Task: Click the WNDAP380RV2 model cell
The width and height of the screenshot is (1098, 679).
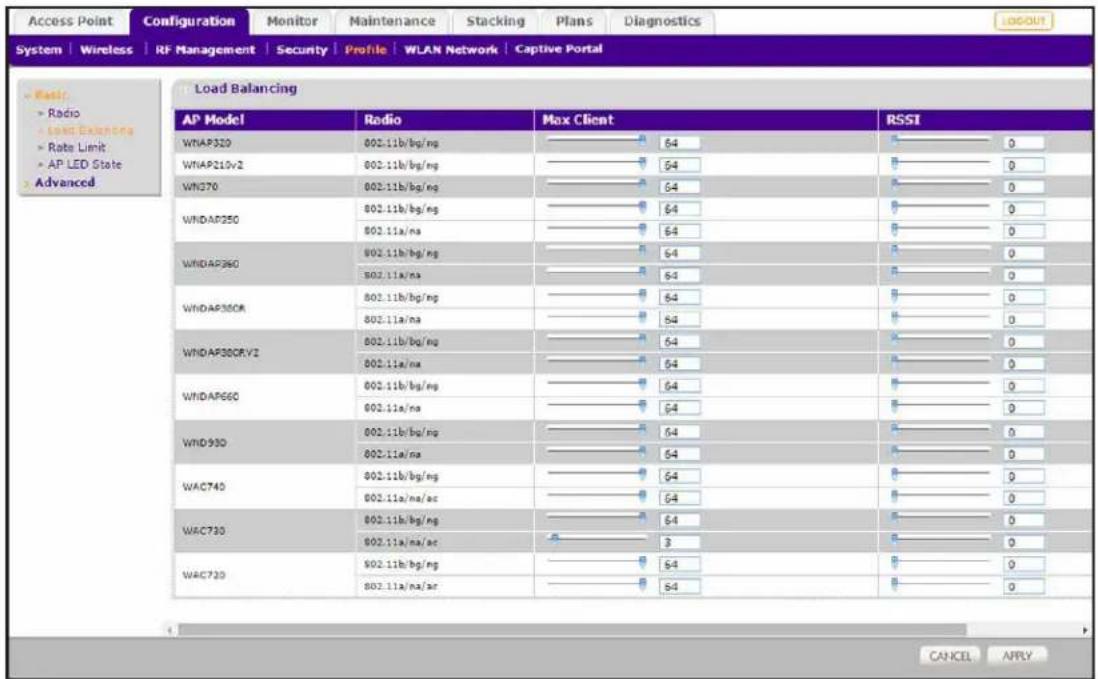Action: point(265,353)
